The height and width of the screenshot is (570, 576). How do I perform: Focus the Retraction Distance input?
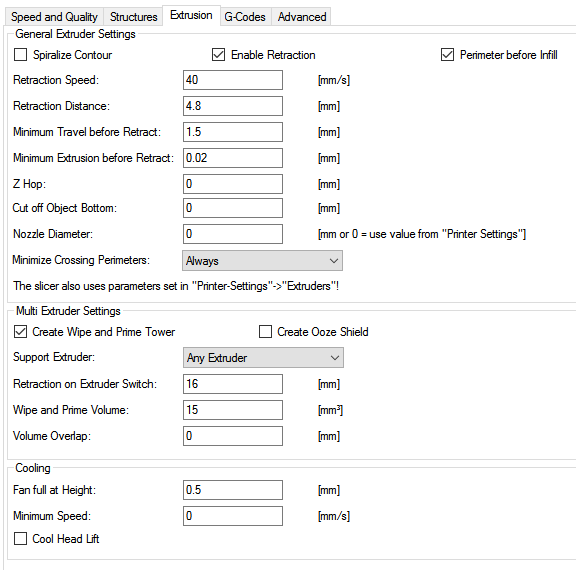click(233, 106)
